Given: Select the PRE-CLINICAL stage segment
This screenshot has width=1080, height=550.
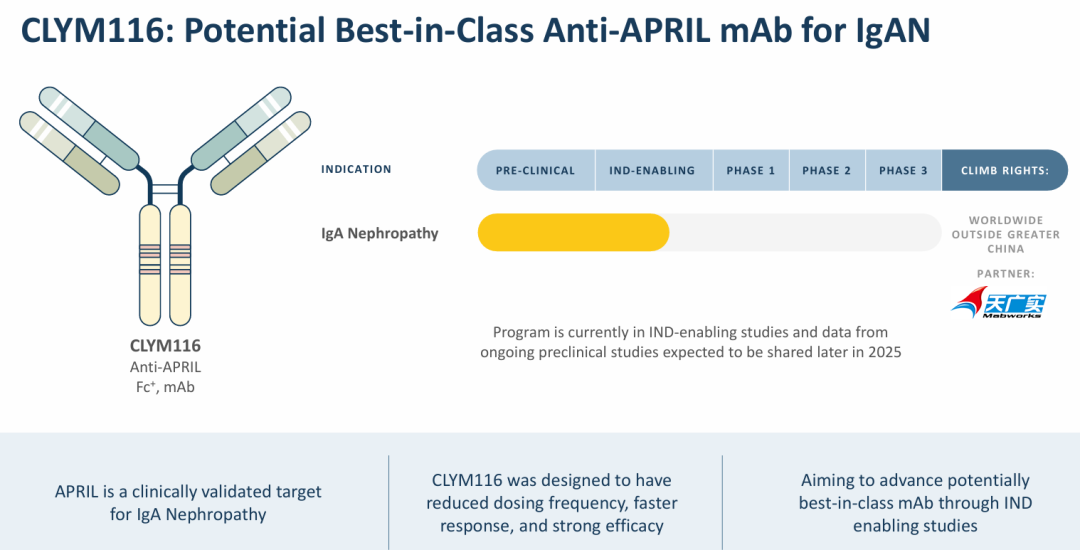Looking at the screenshot, I should (x=536, y=170).
